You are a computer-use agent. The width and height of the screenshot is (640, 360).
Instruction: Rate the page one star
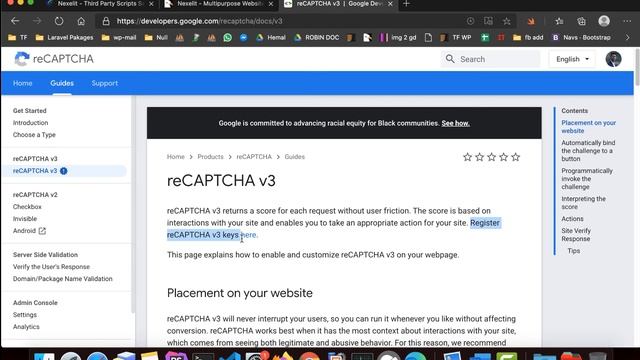pos(467,157)
